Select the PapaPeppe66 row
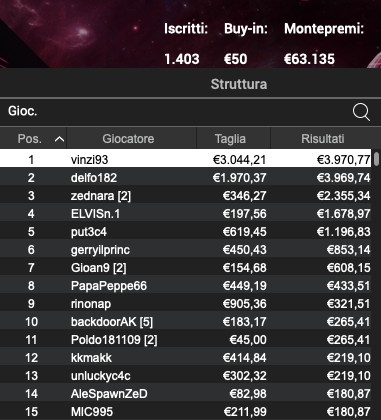This screenshot has width=381, height=420. click(x=186, y=285)
